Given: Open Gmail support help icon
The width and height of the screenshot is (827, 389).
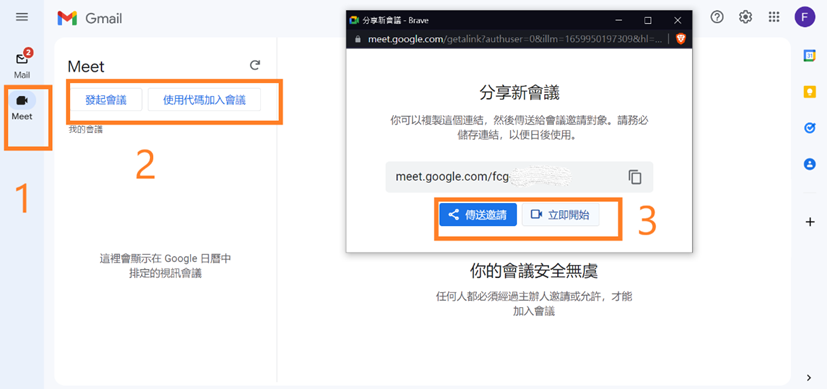Looking at the screenshot, I should (x=717, y=17).
